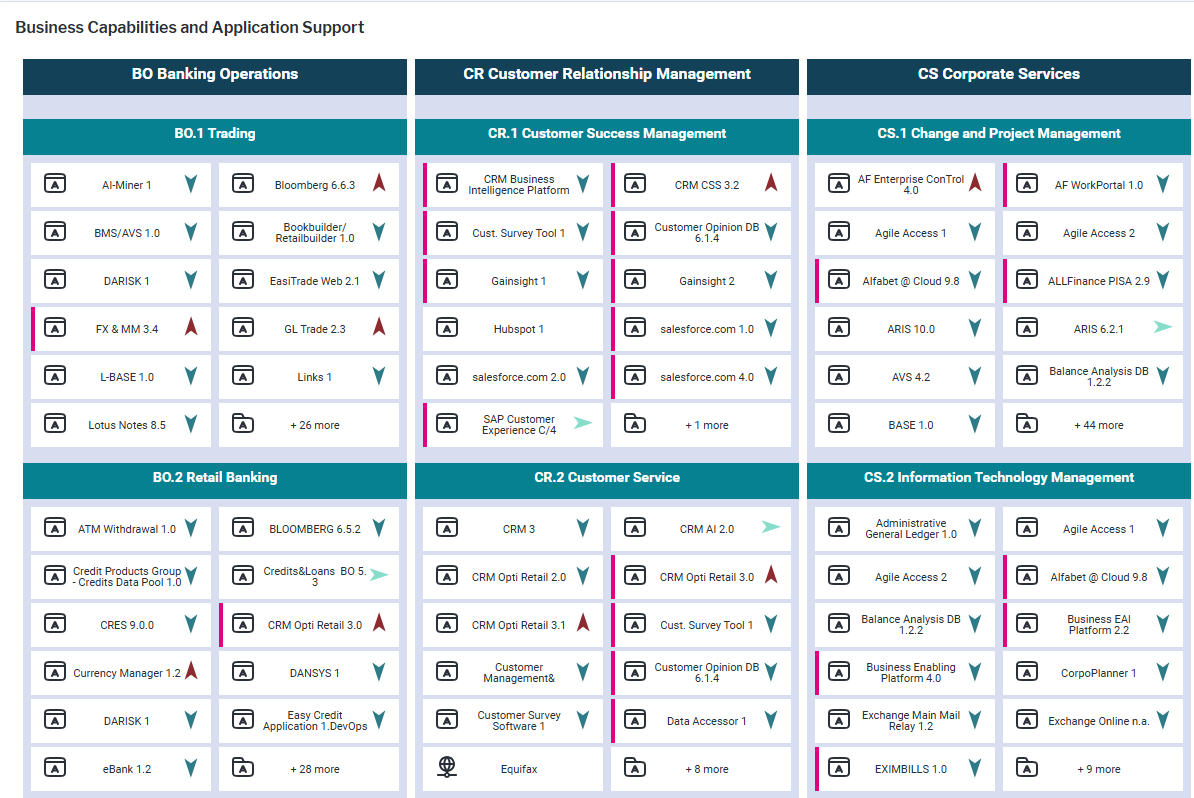Expand + 26 more applications under Trading

(x=314, y=425)
